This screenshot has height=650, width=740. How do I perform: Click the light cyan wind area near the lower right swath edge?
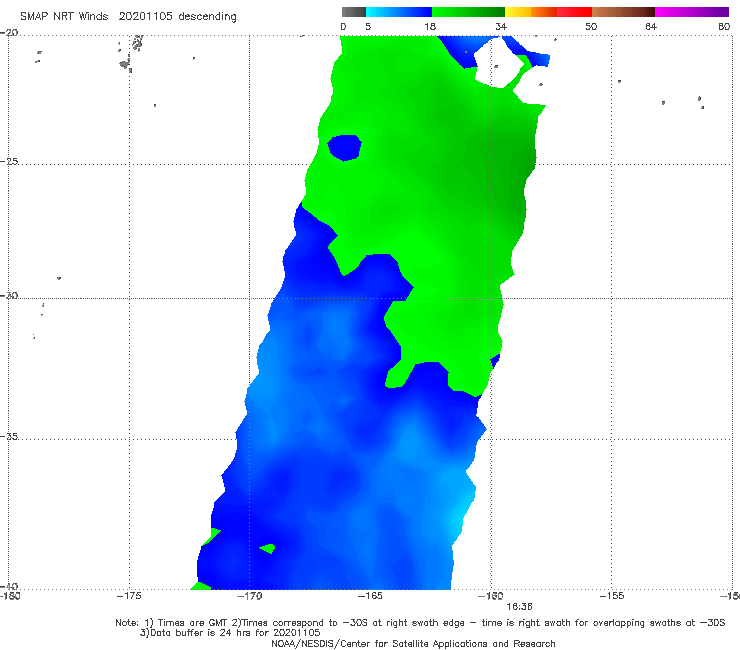[x=460, y=517]
